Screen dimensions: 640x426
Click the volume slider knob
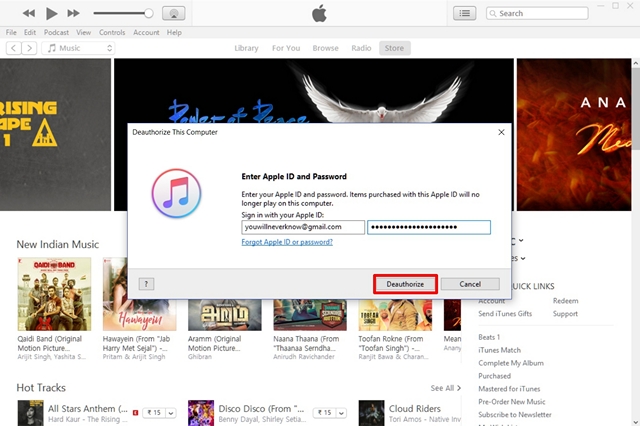click(149, 14)
